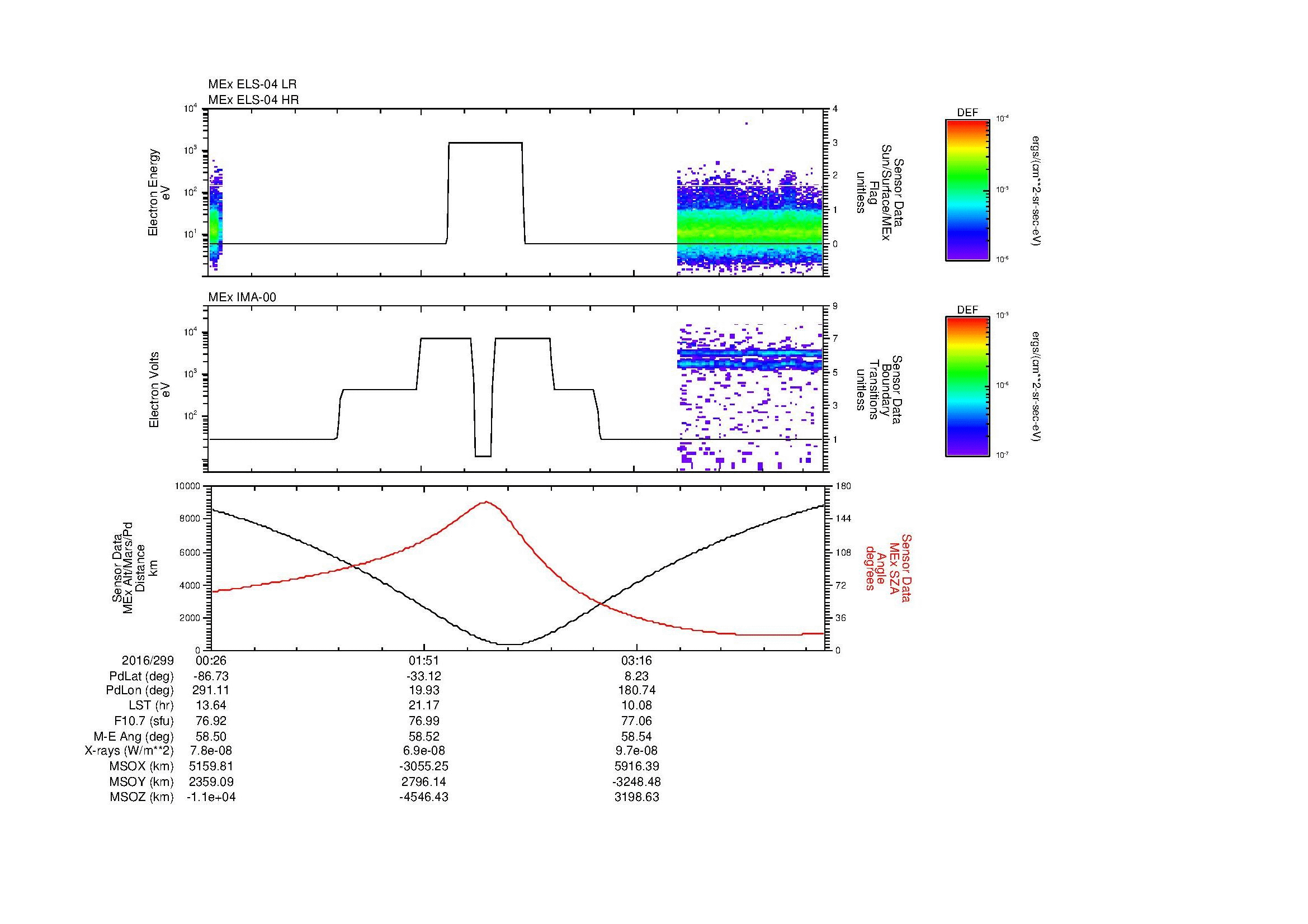
Task: Click the '10000' tick on the altitude axis
Action: click(188, 486)
